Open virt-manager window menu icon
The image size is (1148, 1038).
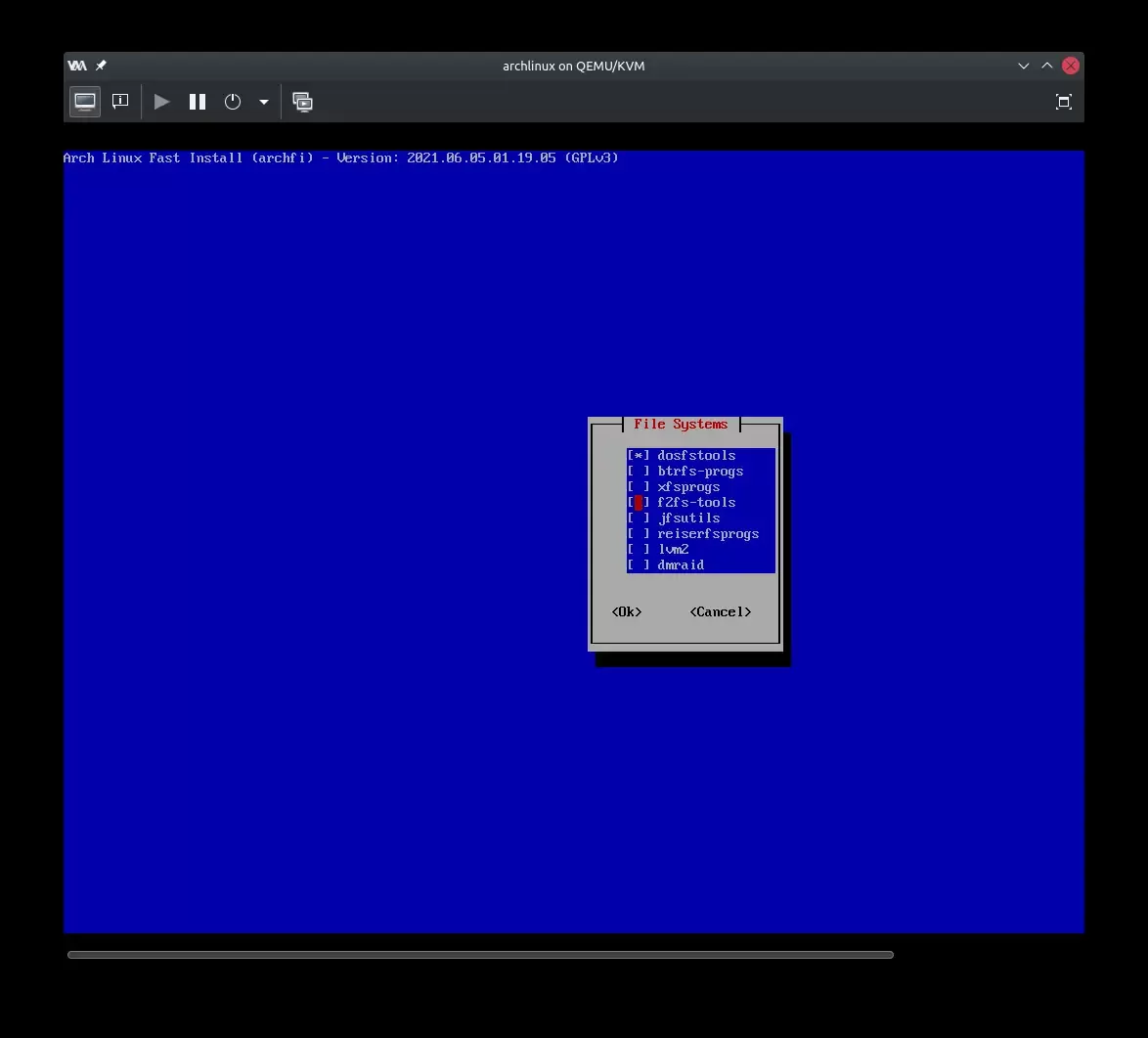click(77, 66)
